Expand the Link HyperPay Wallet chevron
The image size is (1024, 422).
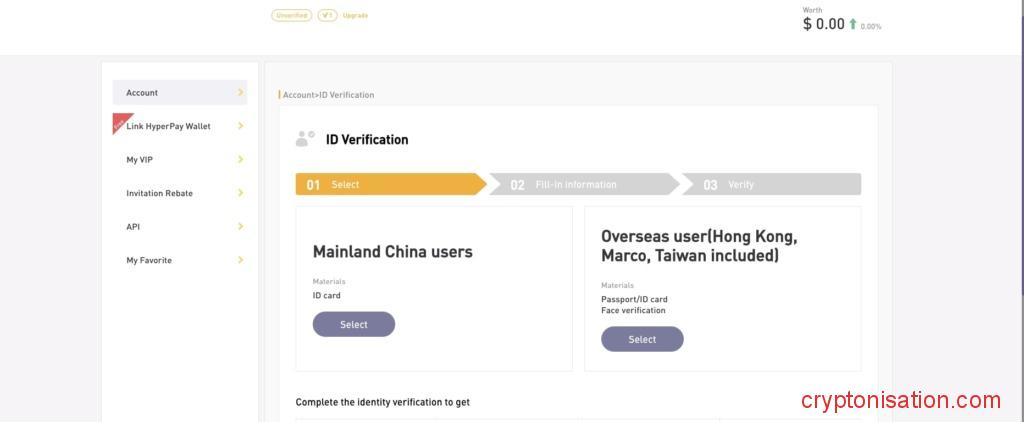coord(240,126)
